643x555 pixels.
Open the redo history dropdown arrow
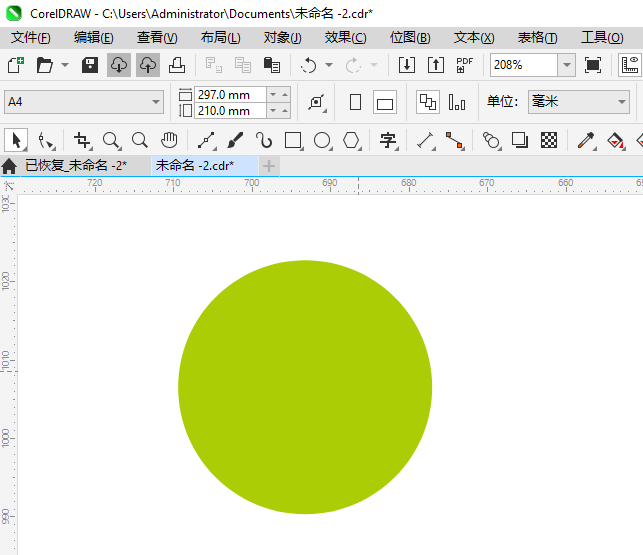[x=374, y=65]
